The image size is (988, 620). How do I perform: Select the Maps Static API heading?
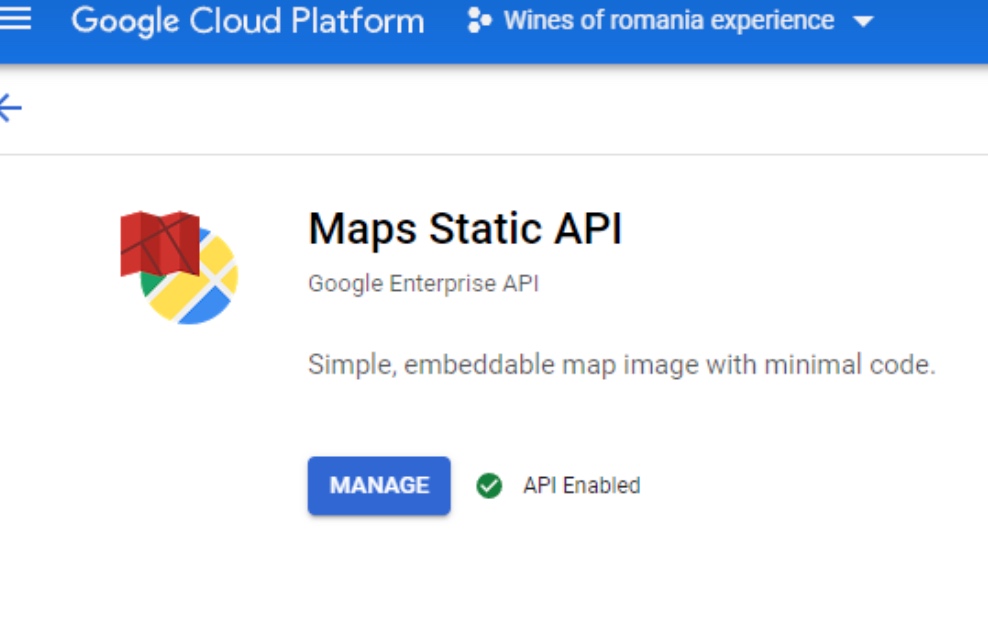tap(465, 228)
